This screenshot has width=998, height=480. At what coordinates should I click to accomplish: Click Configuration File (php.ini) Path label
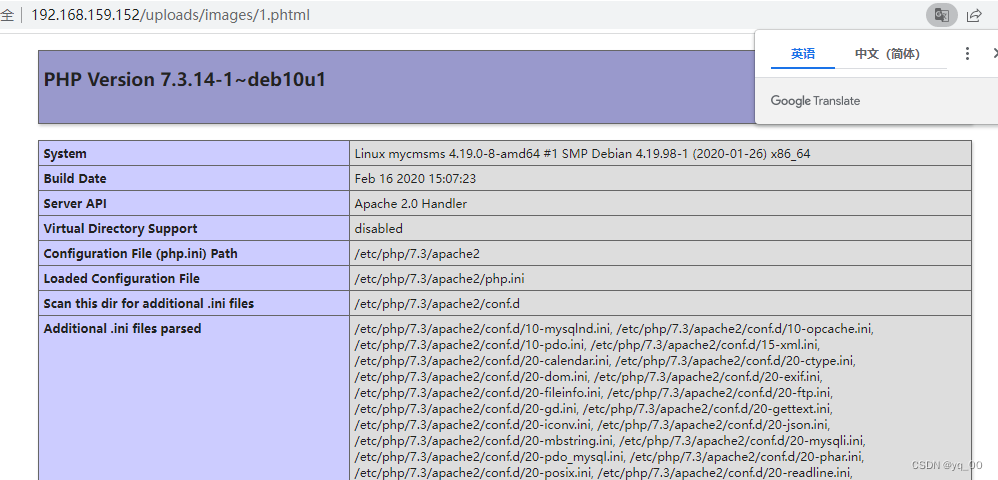coord(140,253)
